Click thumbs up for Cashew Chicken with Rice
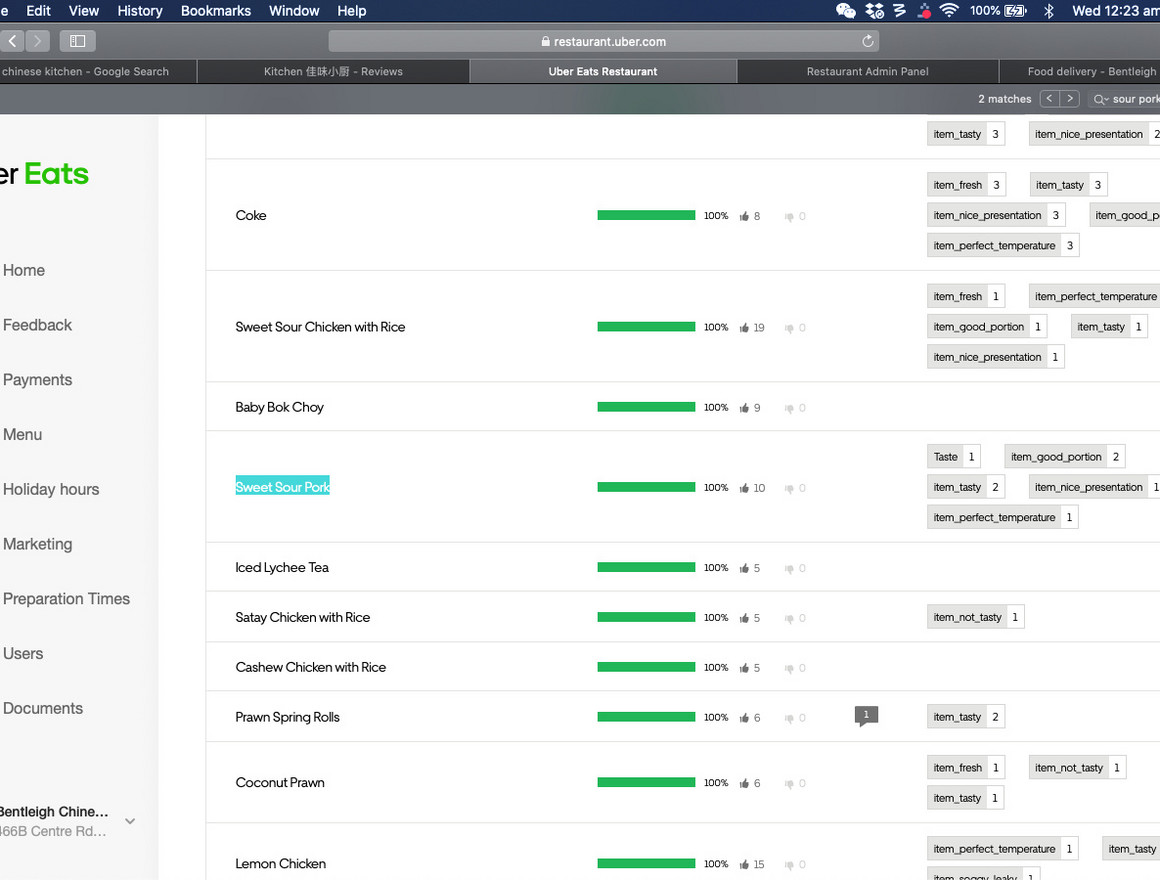1160x880 pixels. [x=744, y=668]
